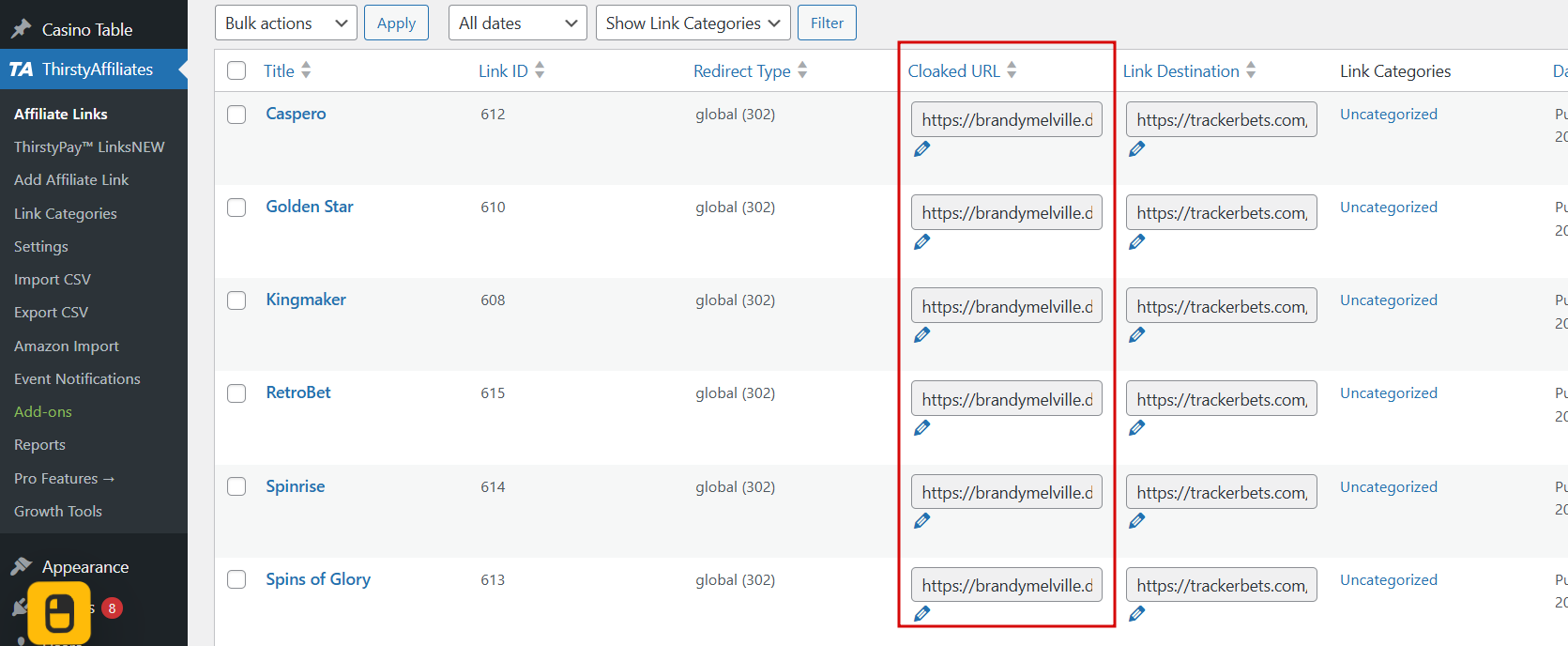The height and width of the screenshot is (646, 1568).
Task: Open Pro Features sidebar item
Action: pyautogui.click(x=65, y=478)
